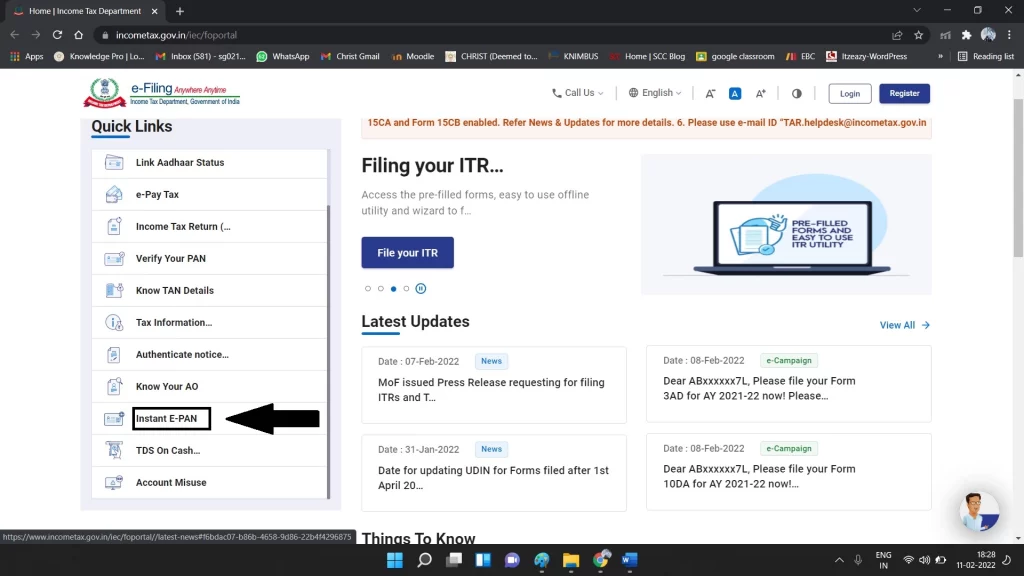Increase font size with A+ button
The image size is (1024, 576).
(760, 94)
